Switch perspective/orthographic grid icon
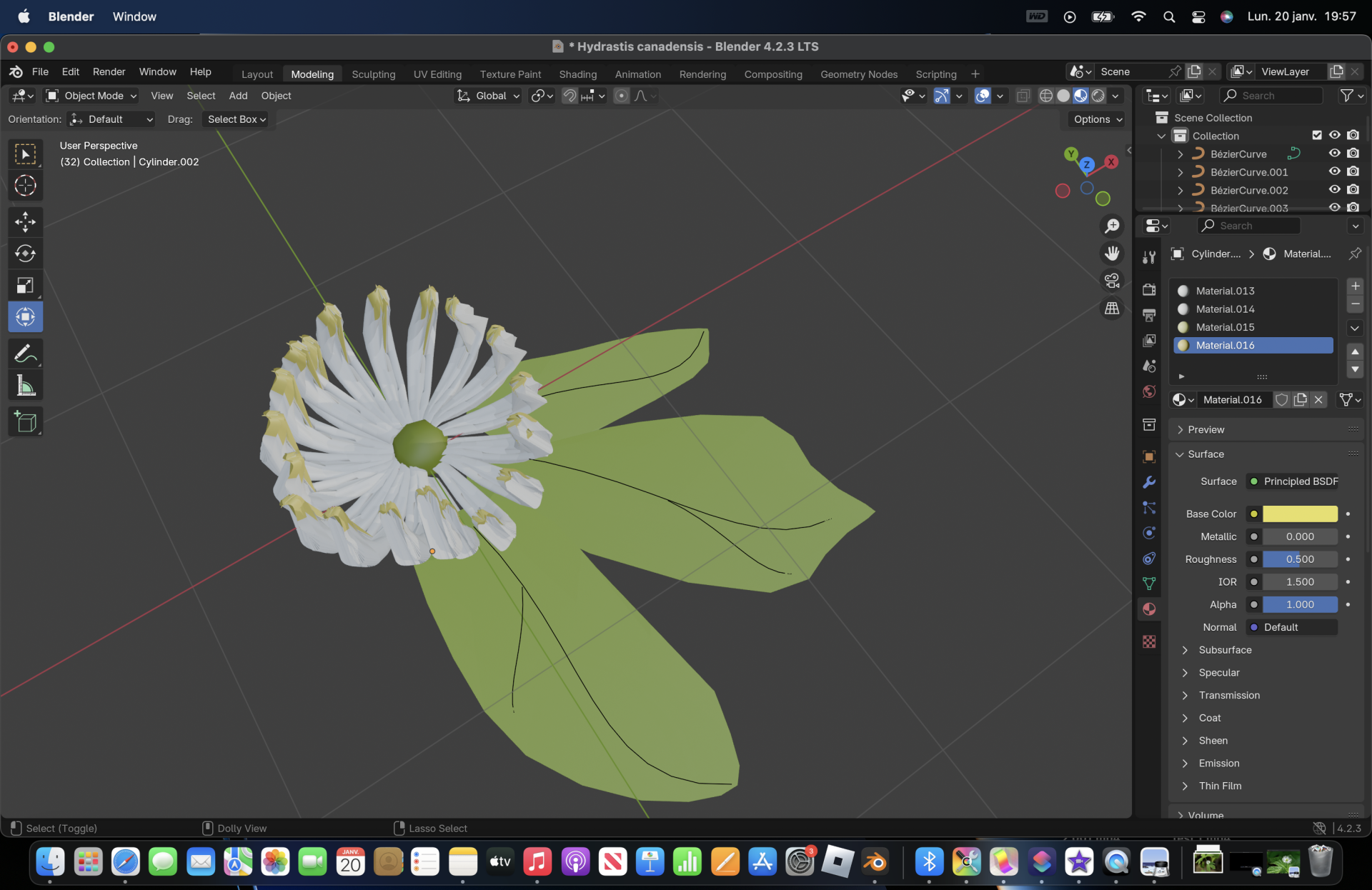This screenshot has width=1372, height=890. click(x=1112, y=308)
